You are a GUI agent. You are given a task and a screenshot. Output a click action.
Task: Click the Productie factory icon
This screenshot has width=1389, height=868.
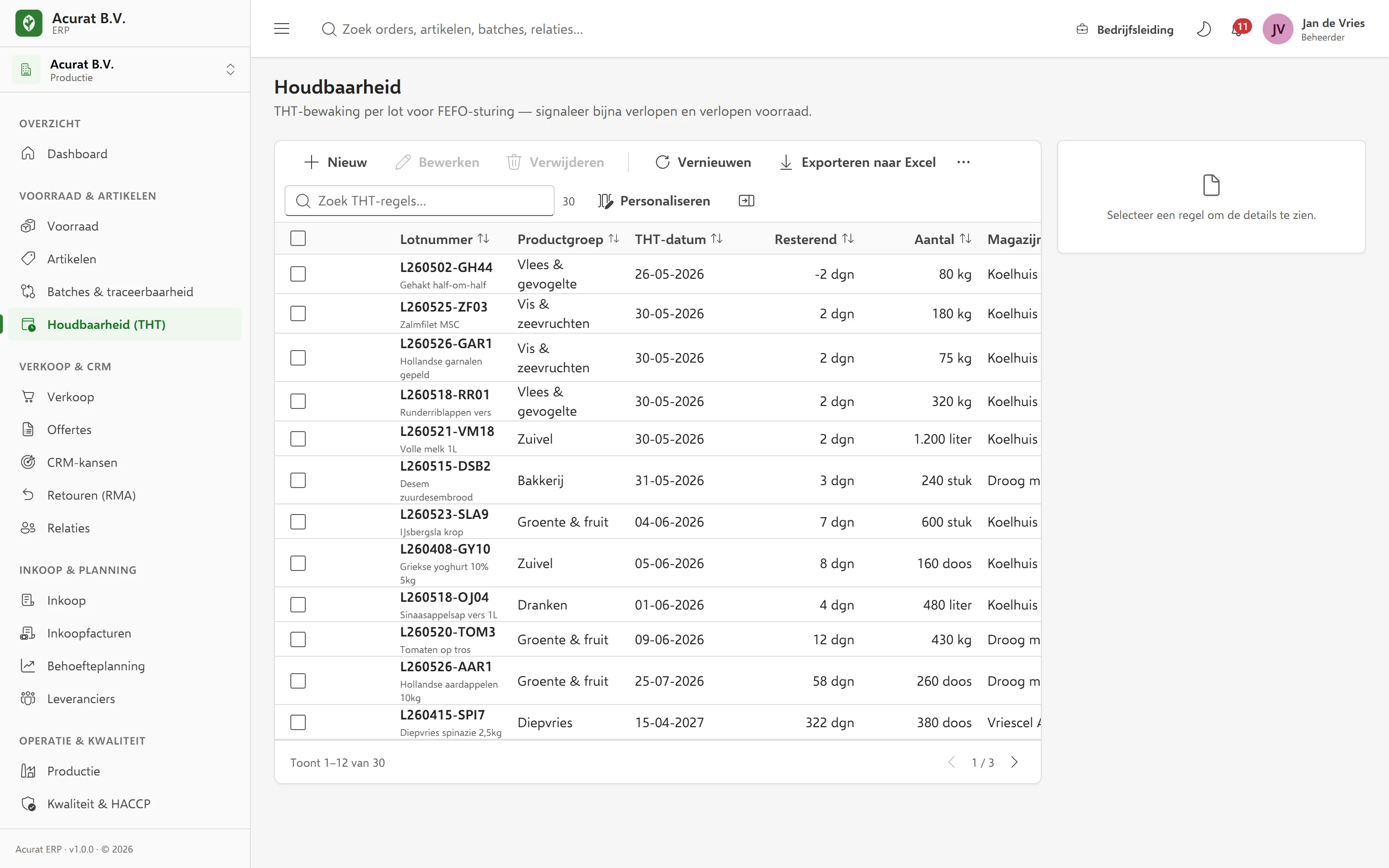pos(28,771)
